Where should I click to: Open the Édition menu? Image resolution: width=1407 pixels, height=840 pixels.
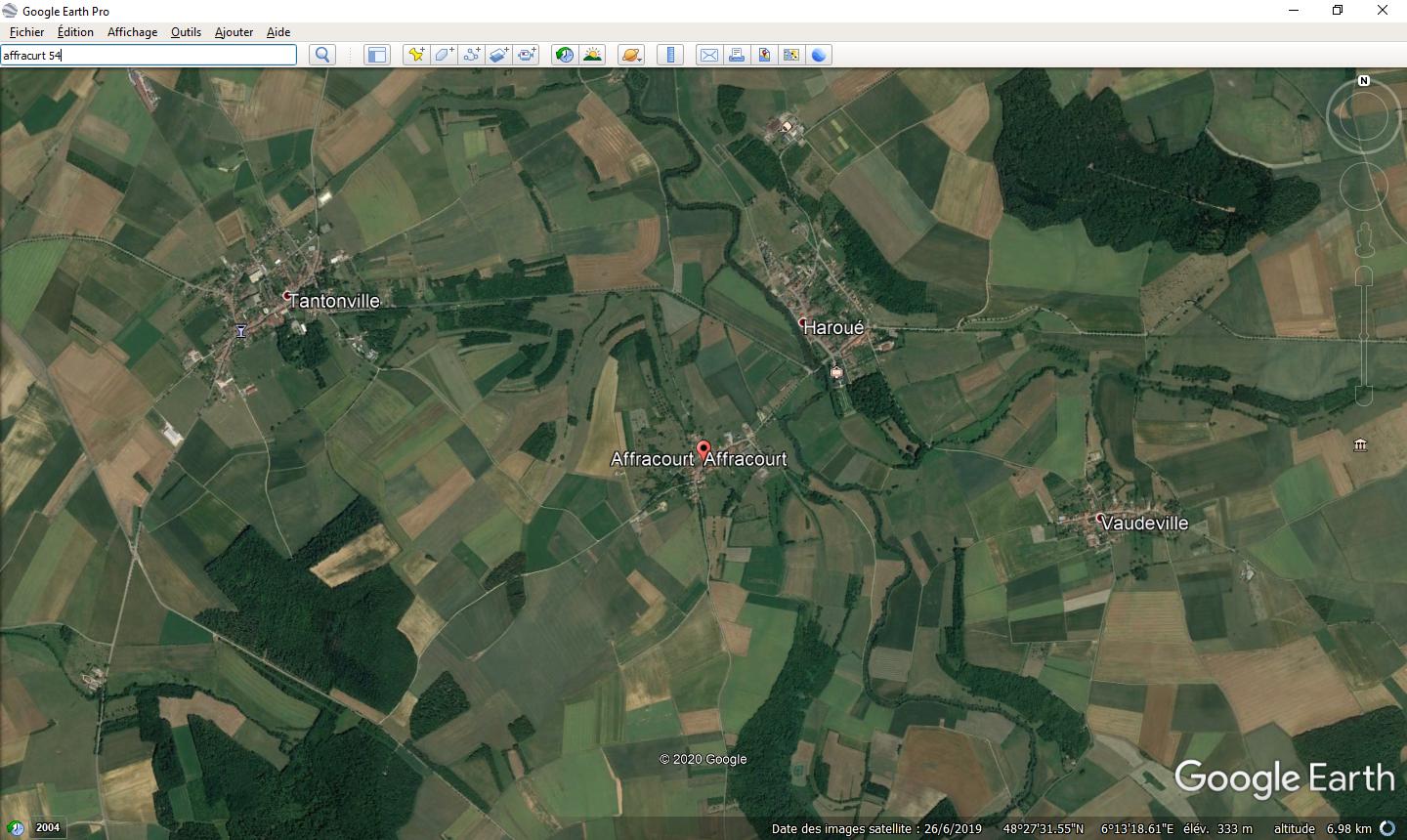click(x=75, y=32)
